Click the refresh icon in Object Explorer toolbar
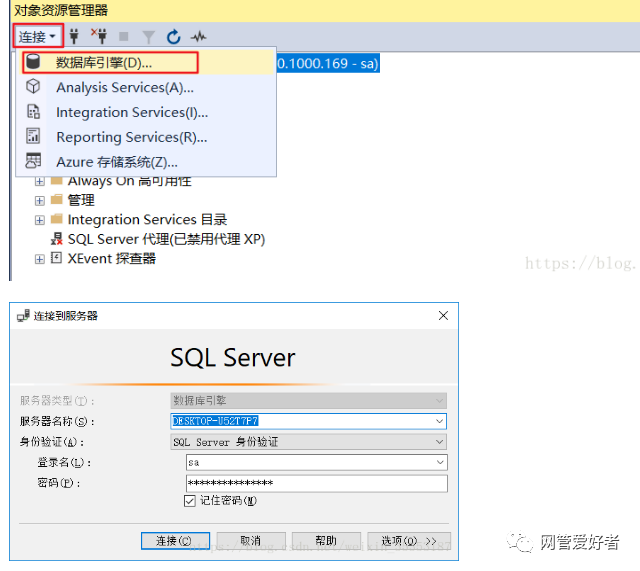This screenshot has height=571, width=640. (173, 37)
